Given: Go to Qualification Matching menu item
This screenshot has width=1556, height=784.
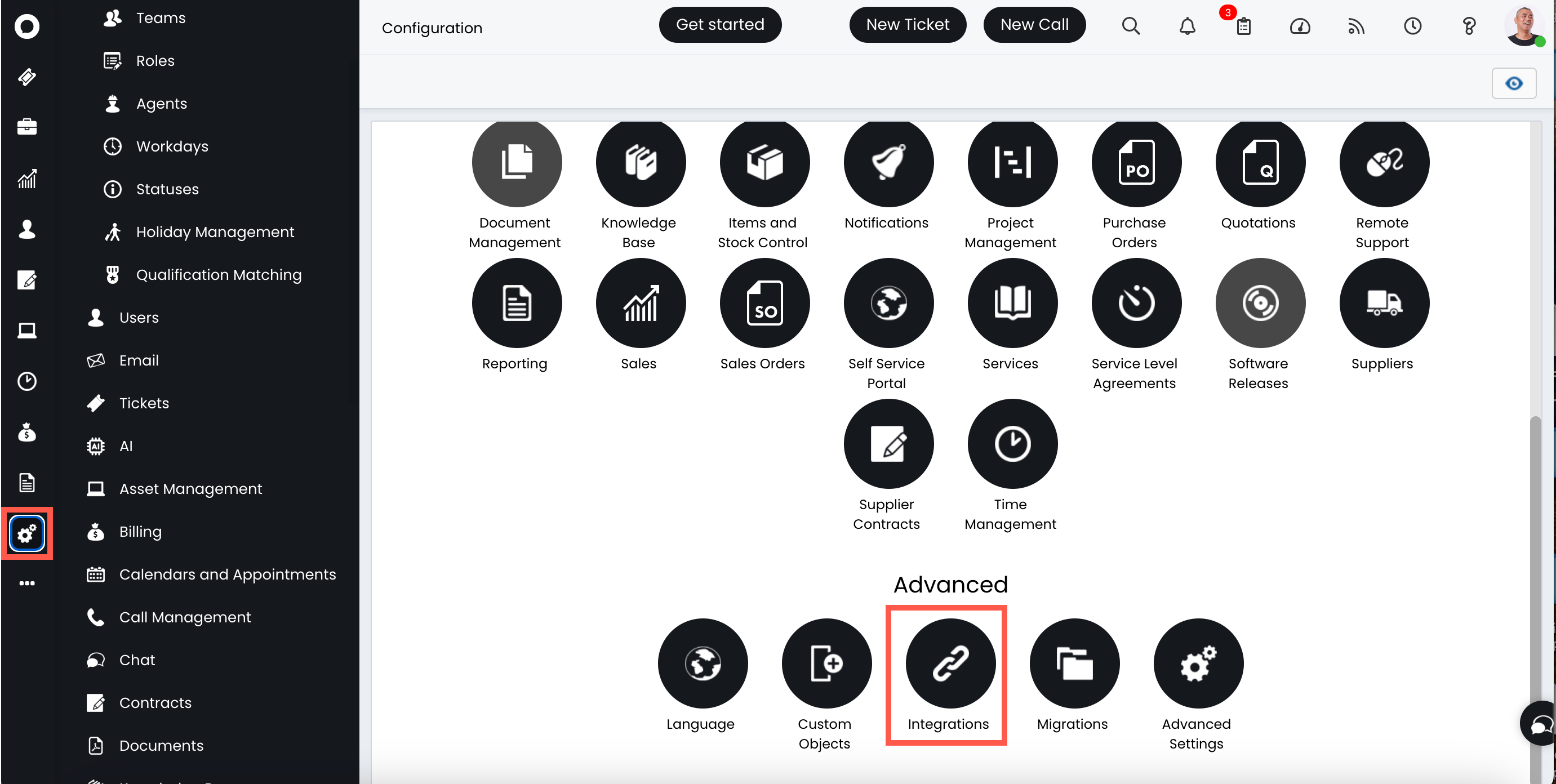Looking at the screenshot, I should [x=218, y=275].
